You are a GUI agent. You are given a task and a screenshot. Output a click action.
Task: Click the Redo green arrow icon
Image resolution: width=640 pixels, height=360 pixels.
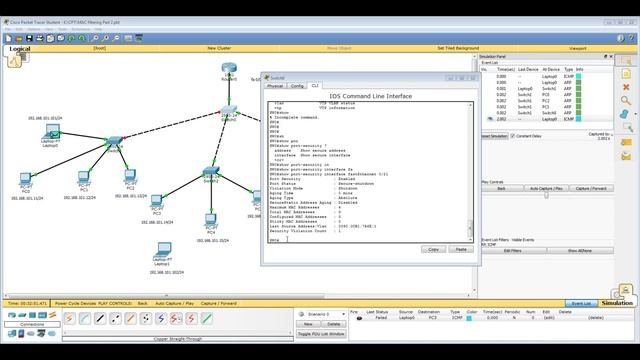pyautogui.click(x=82, y=38)
